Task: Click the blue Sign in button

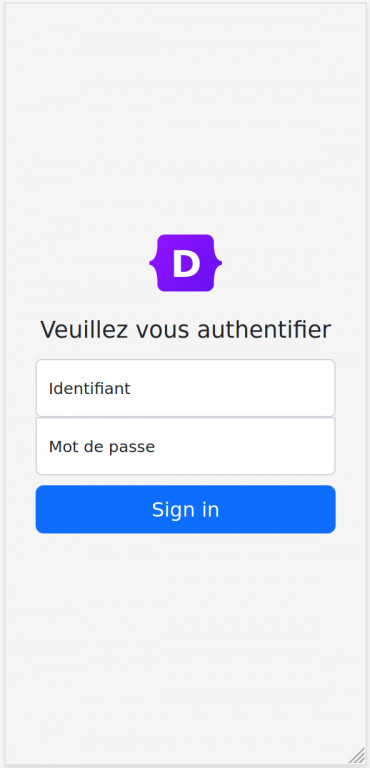Action: tap(185, 509)
